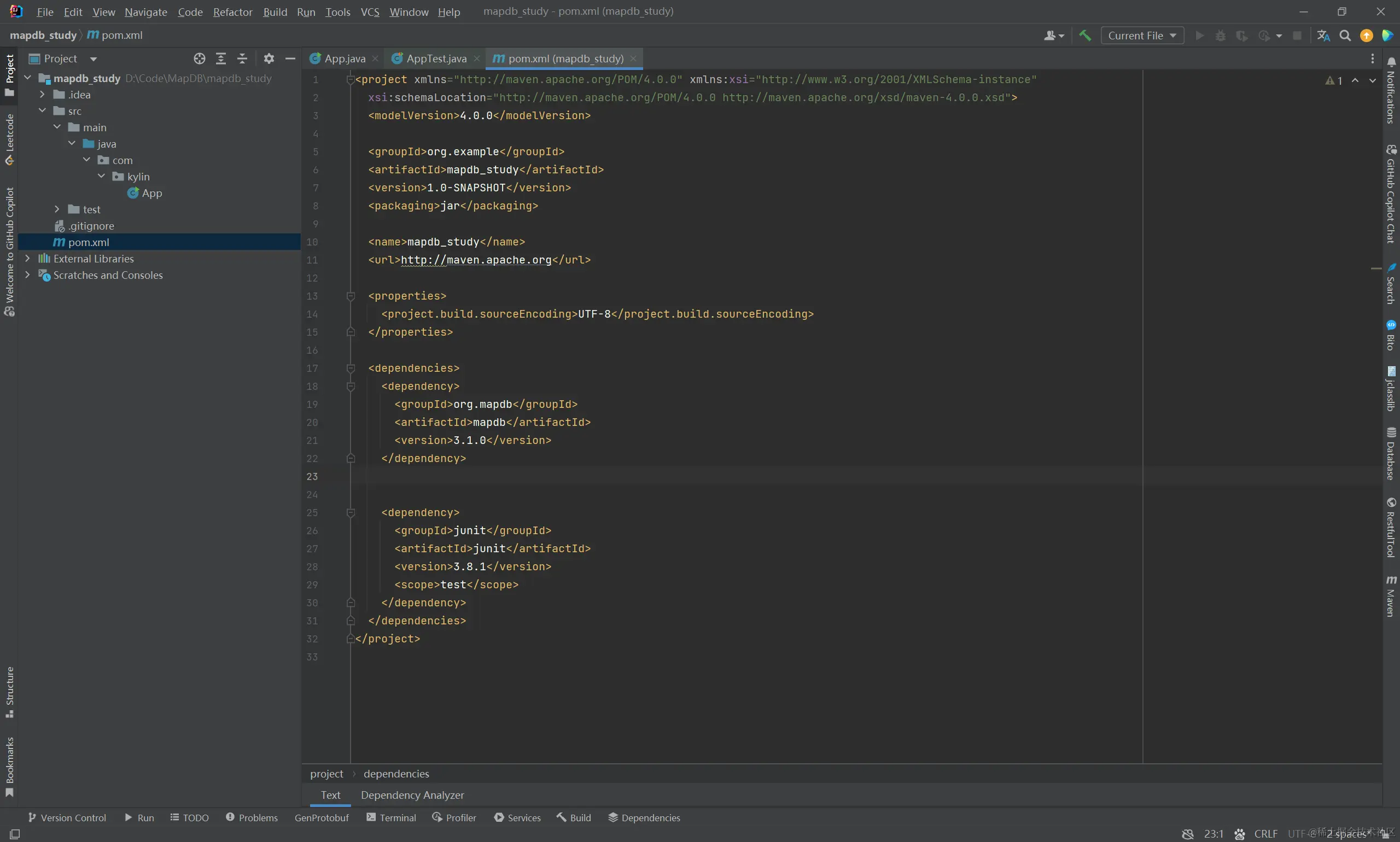The width and height of the screenshot is (1400, 842).
Task: Hide the Project tool window
Action: click(x=290, y=59)
